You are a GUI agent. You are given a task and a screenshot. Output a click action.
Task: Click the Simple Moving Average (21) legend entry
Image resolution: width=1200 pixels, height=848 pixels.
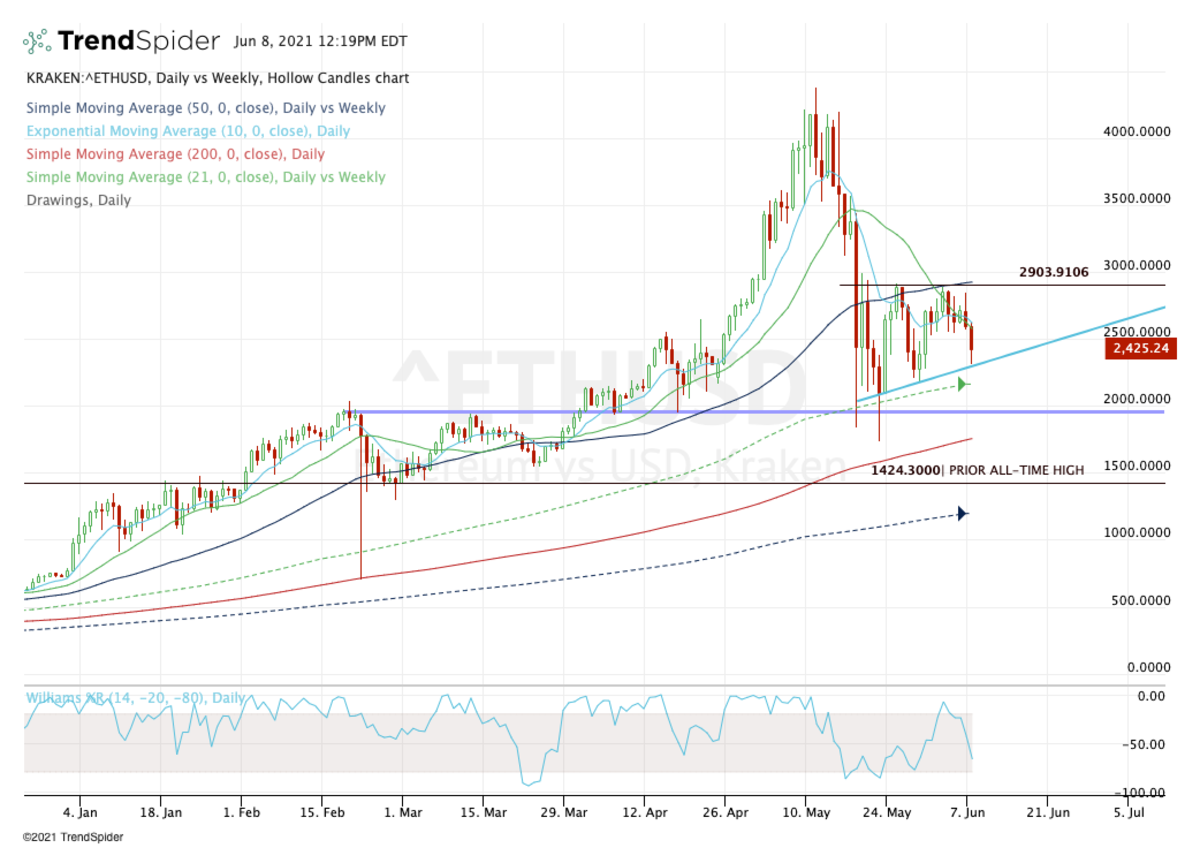click(205, 177)
